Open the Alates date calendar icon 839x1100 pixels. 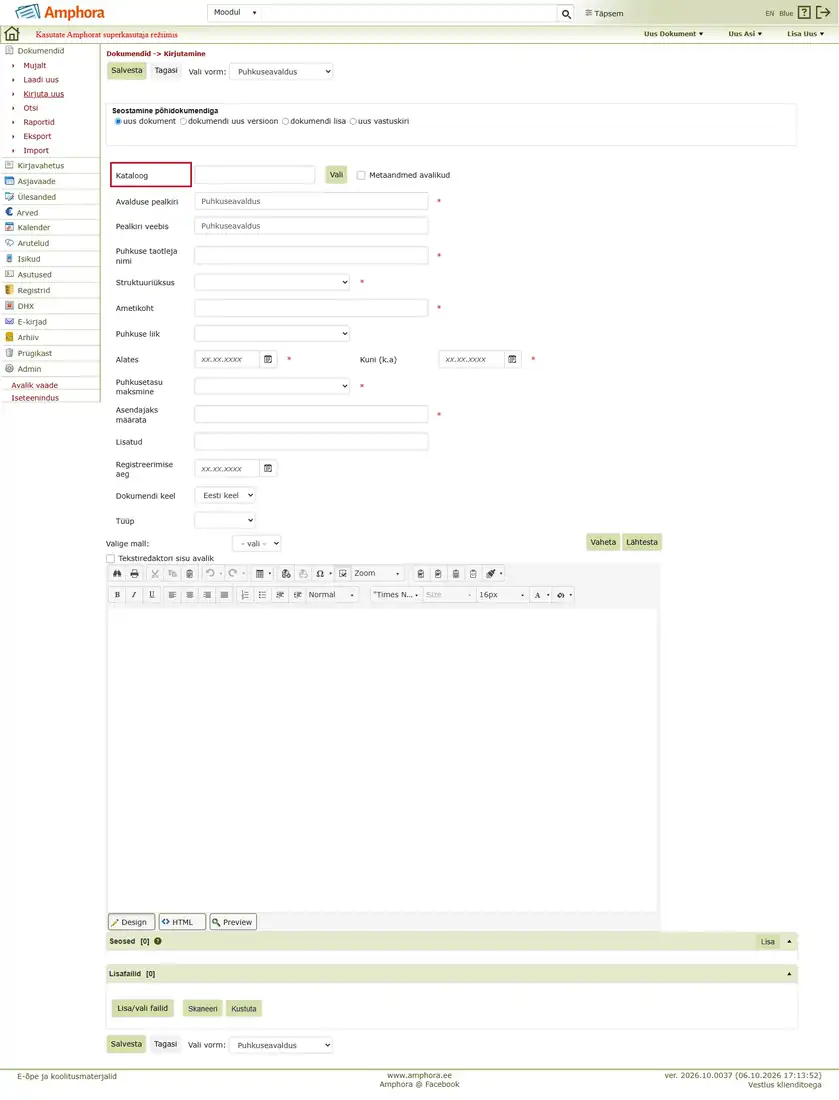click(268, 359)
